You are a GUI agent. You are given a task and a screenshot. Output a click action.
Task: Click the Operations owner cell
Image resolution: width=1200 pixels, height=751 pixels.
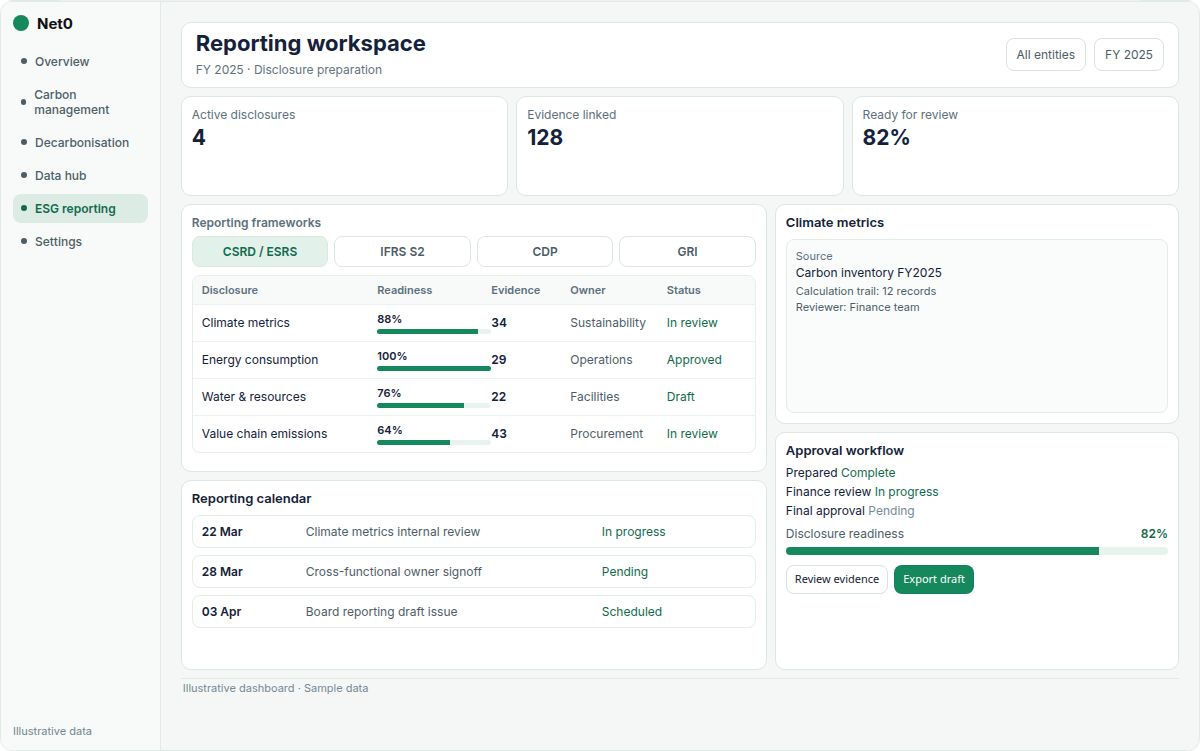[x=601, y=360]
